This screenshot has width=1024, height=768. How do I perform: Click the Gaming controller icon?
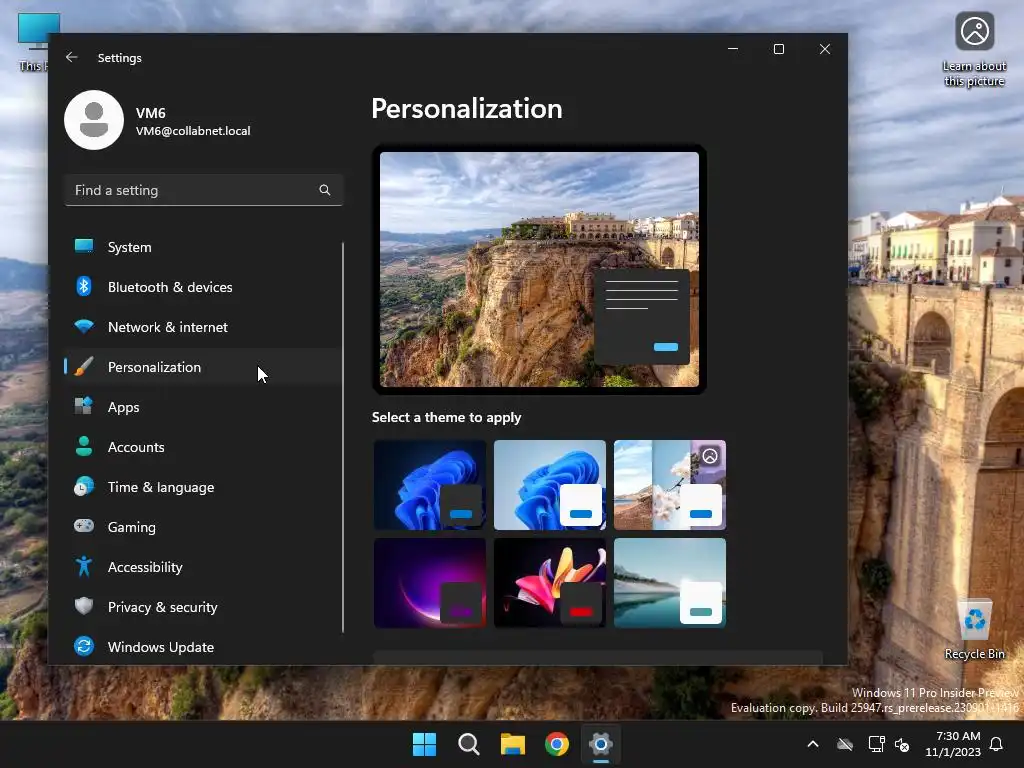click(x=84, y=526)
